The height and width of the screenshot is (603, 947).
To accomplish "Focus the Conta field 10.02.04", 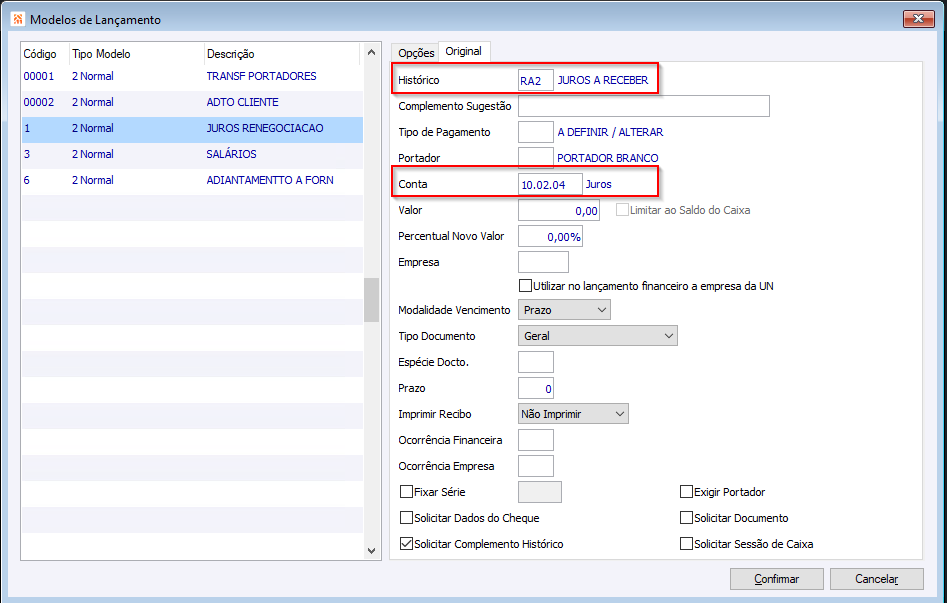I will pos(549,184).
